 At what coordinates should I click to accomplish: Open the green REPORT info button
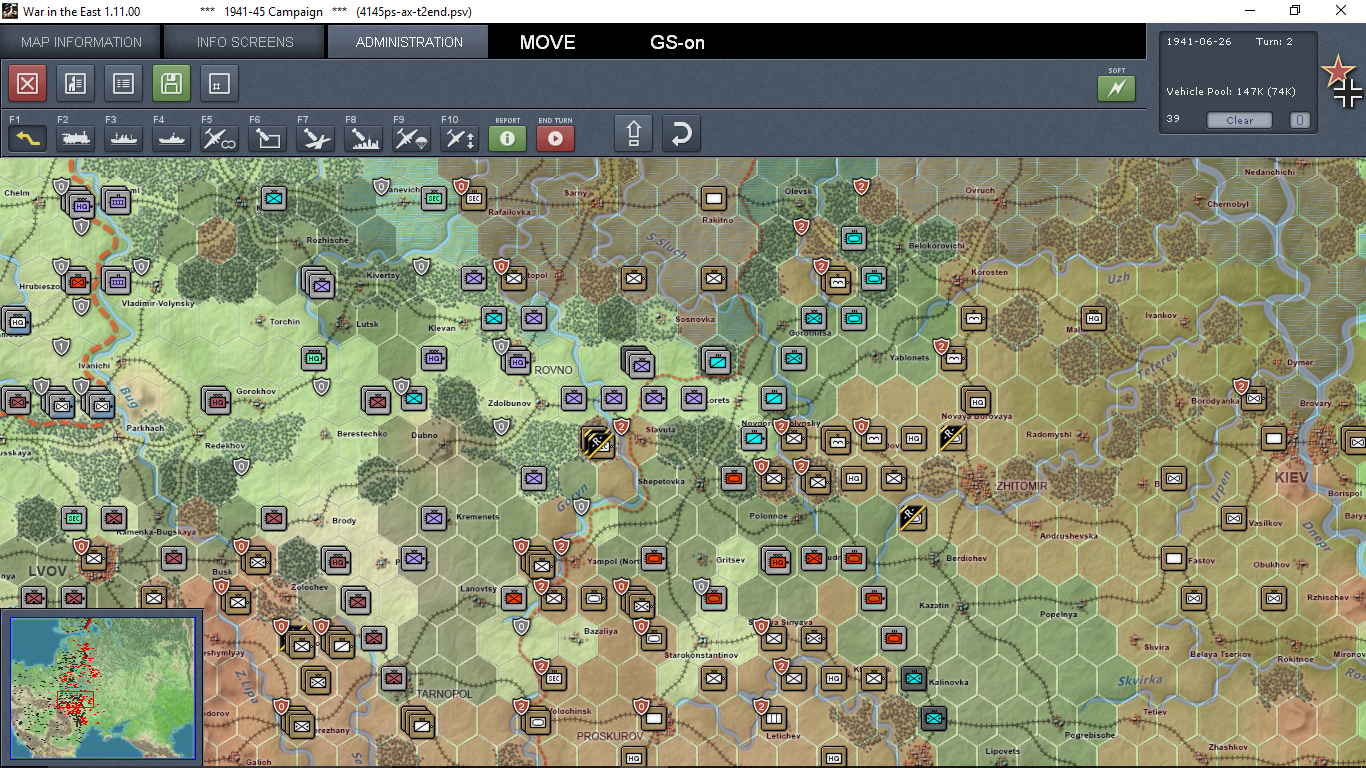click(508, 139)
